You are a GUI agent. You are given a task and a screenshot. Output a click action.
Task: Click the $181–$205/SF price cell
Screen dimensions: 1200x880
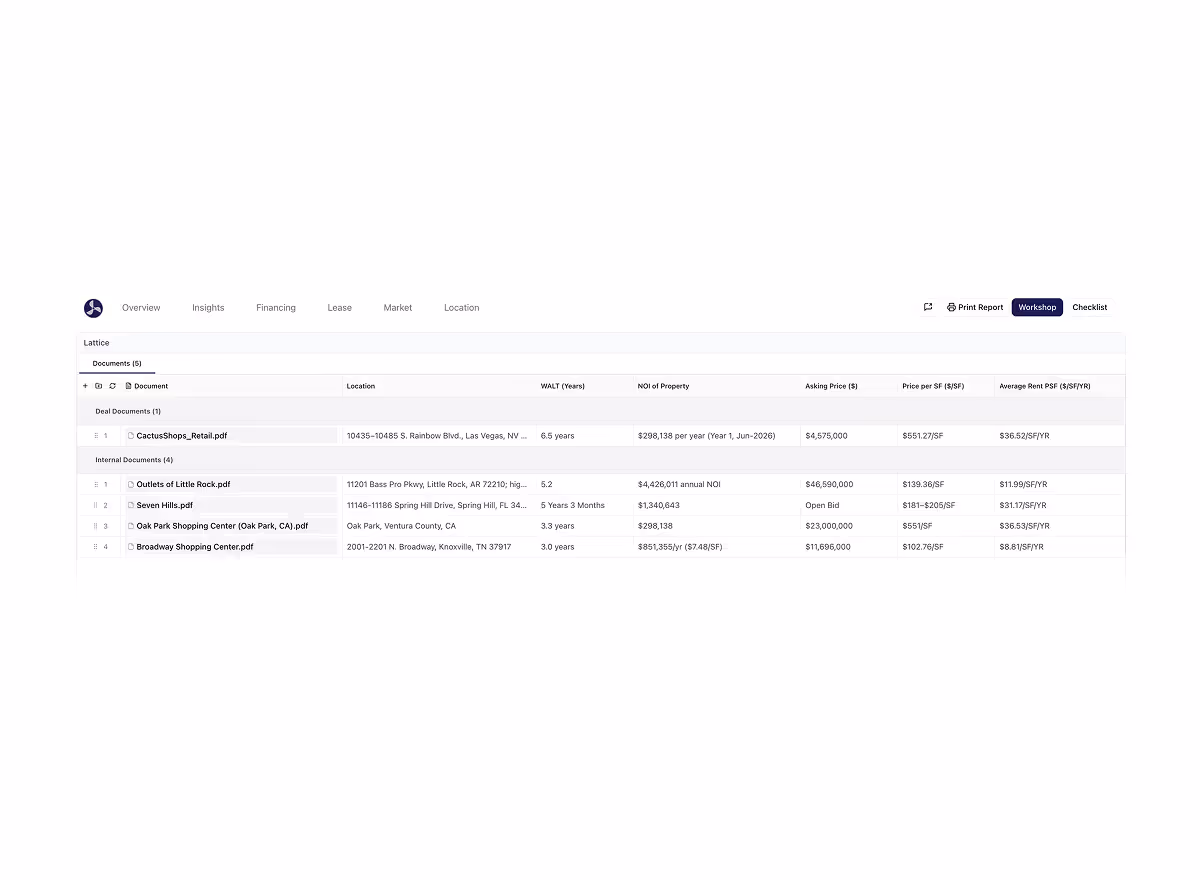click(x=946, y=505)
